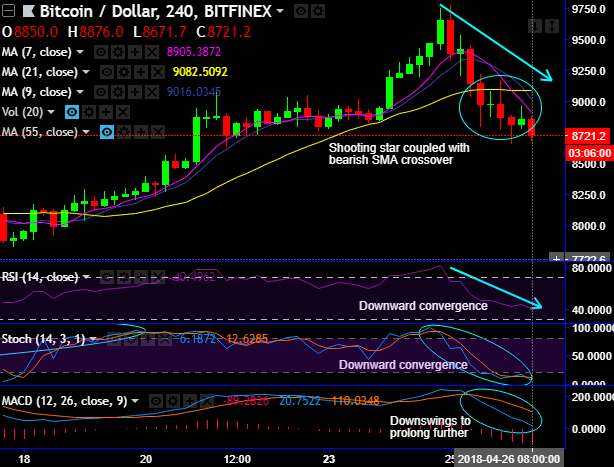Expand MA (7, close) dropdown arrow

point(80,52)
